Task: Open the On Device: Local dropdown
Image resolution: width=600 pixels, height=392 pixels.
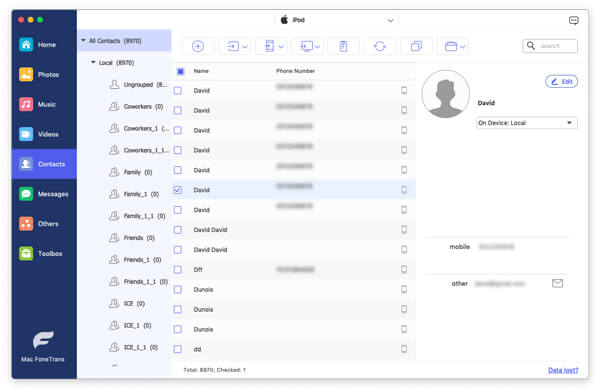Action: (x=527, y=123)
